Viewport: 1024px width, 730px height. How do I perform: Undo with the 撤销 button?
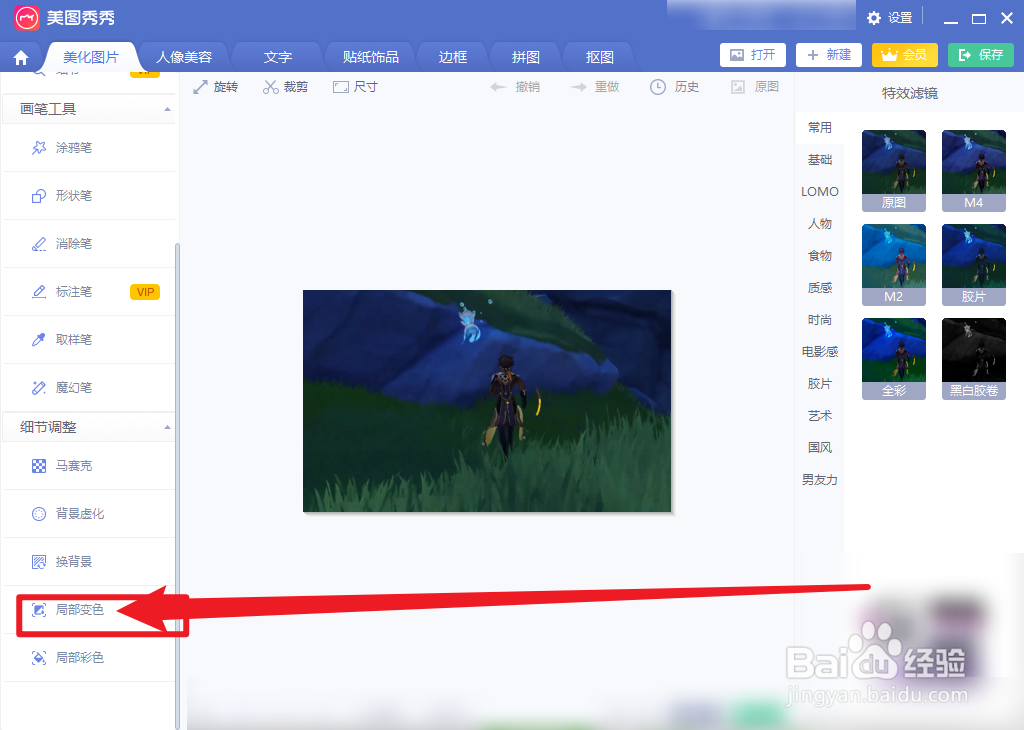pos(515,87)
